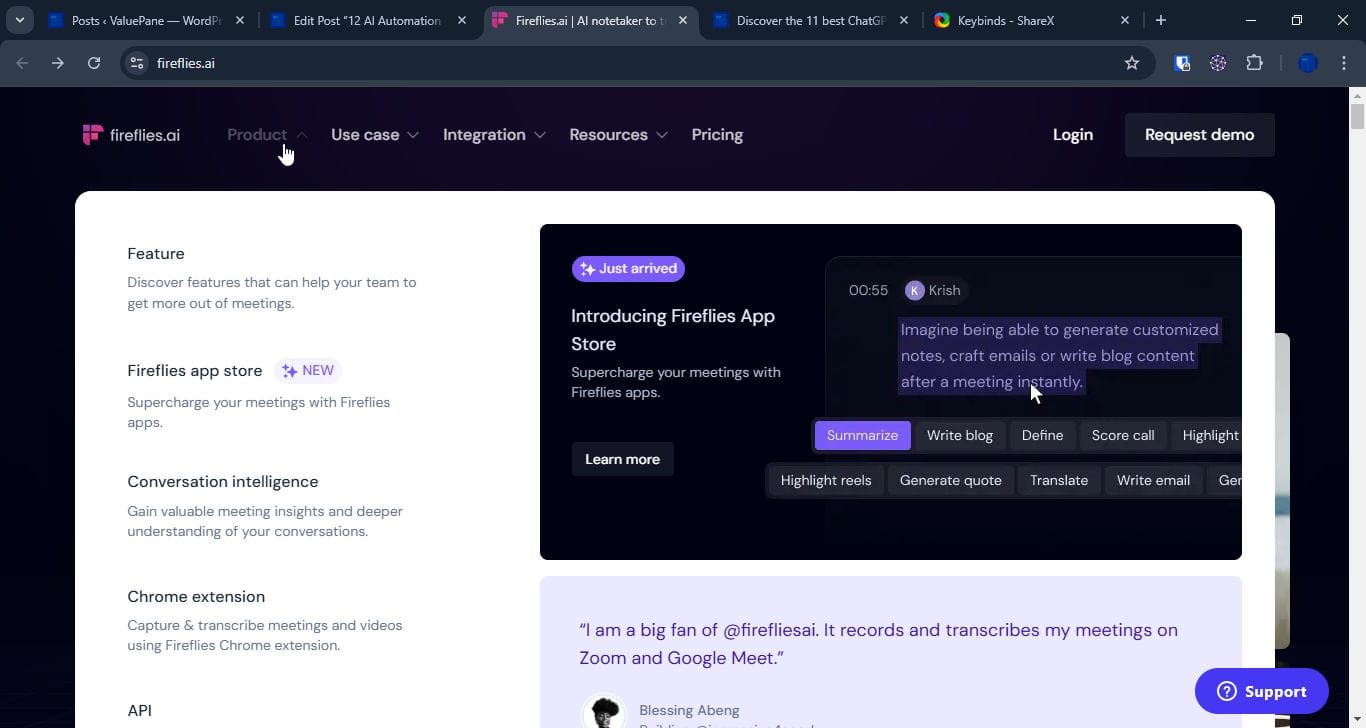Click the Define chip
Screen dimensions: 1366x728
pyautogui.click(x=1042, y=435)
